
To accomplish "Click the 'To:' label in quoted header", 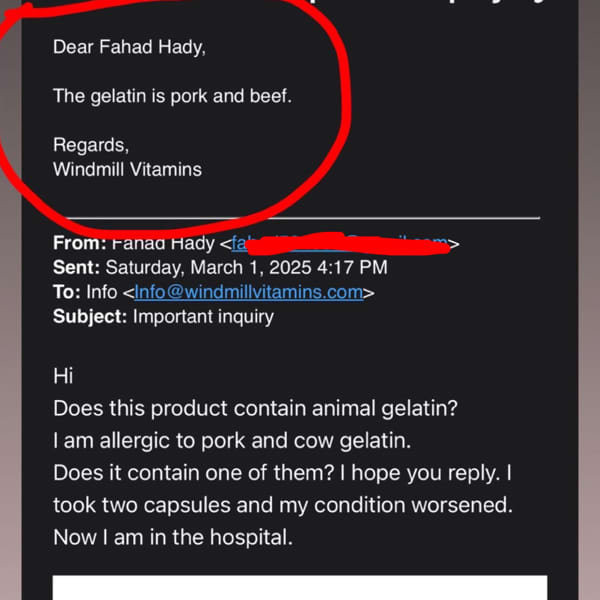I will tap(67, 292).
